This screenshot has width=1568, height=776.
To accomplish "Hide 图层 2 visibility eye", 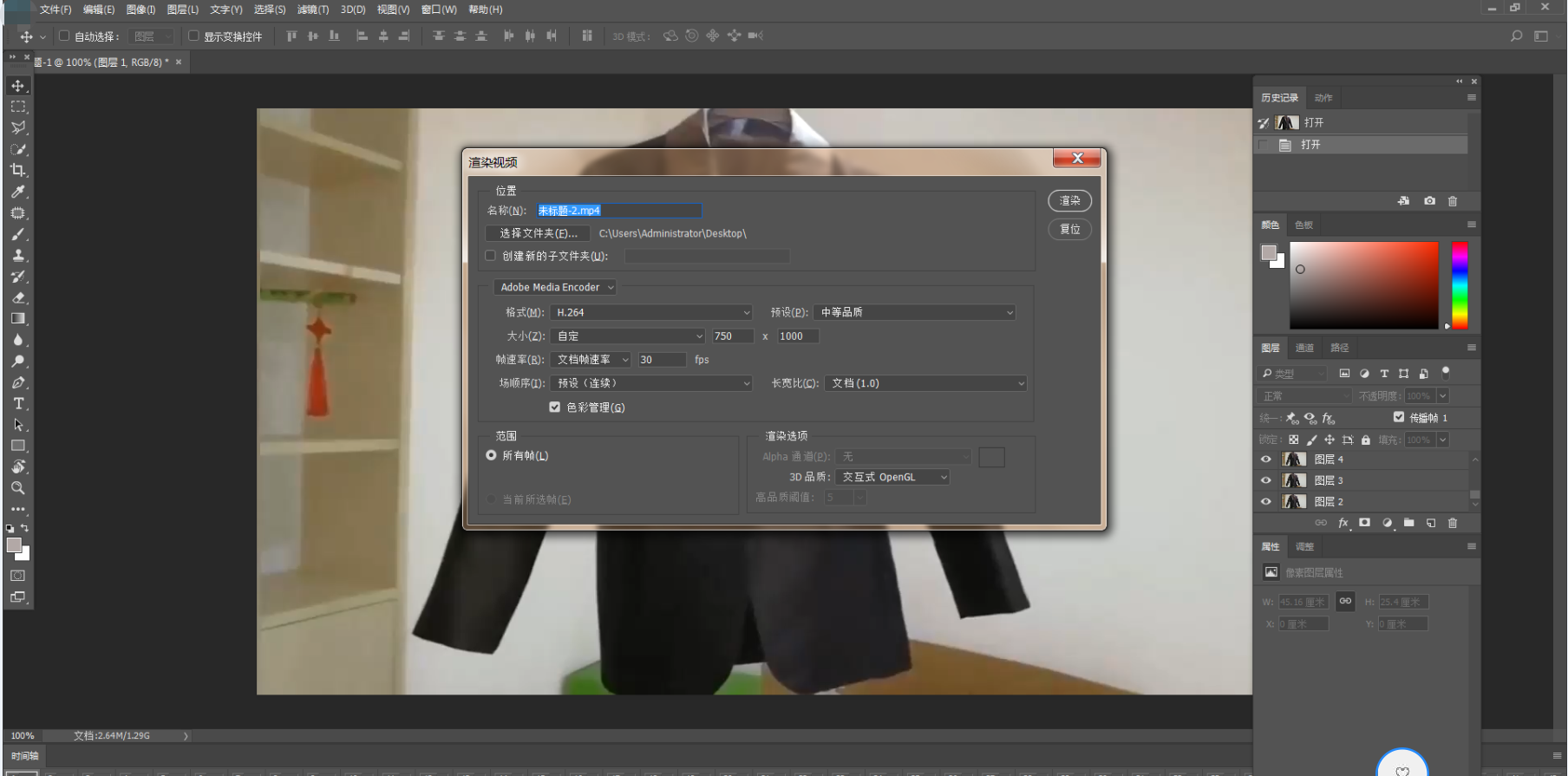I will point(1266,501).
